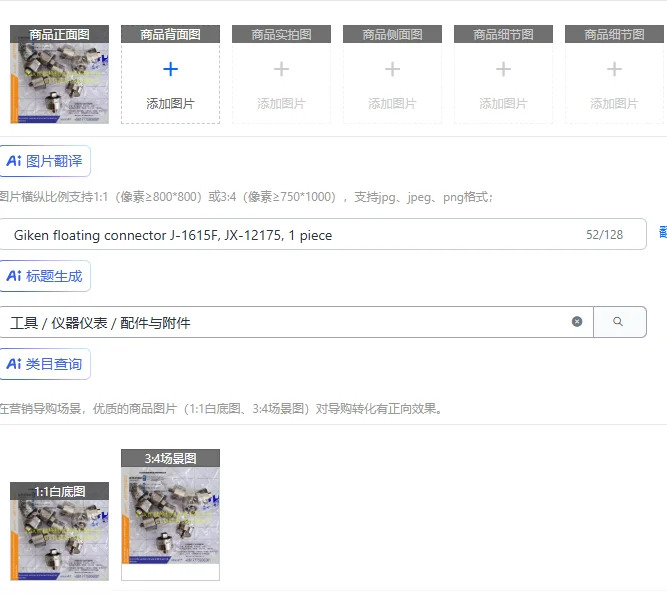The height and width of the screenshot is (602, 667).
Task: Click the plus icon under 商品实拍图
Action: 281,69
